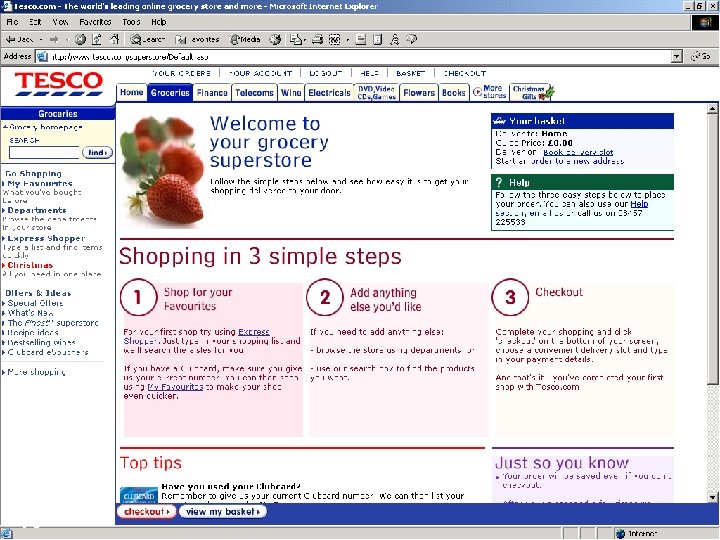Switch to the Flowers tab
The image size is (720, 540).
click(x=419, y=92)
